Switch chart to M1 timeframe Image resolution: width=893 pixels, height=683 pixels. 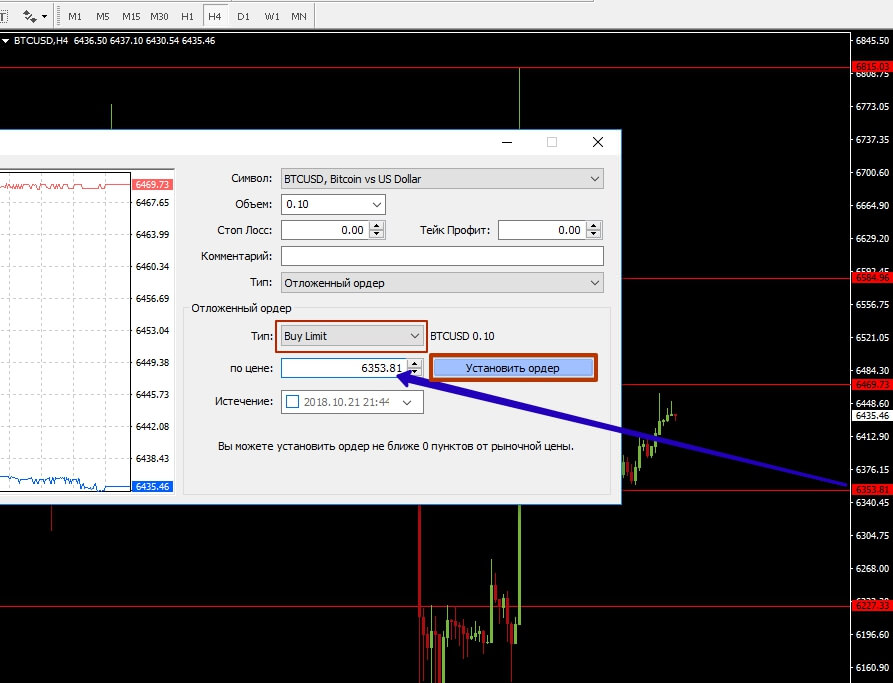point(75,17)
